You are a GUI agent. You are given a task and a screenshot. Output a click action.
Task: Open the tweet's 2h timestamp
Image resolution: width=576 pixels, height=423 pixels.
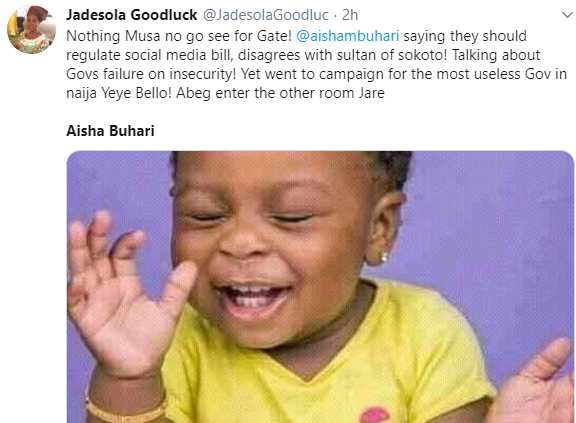click(350, 15)
